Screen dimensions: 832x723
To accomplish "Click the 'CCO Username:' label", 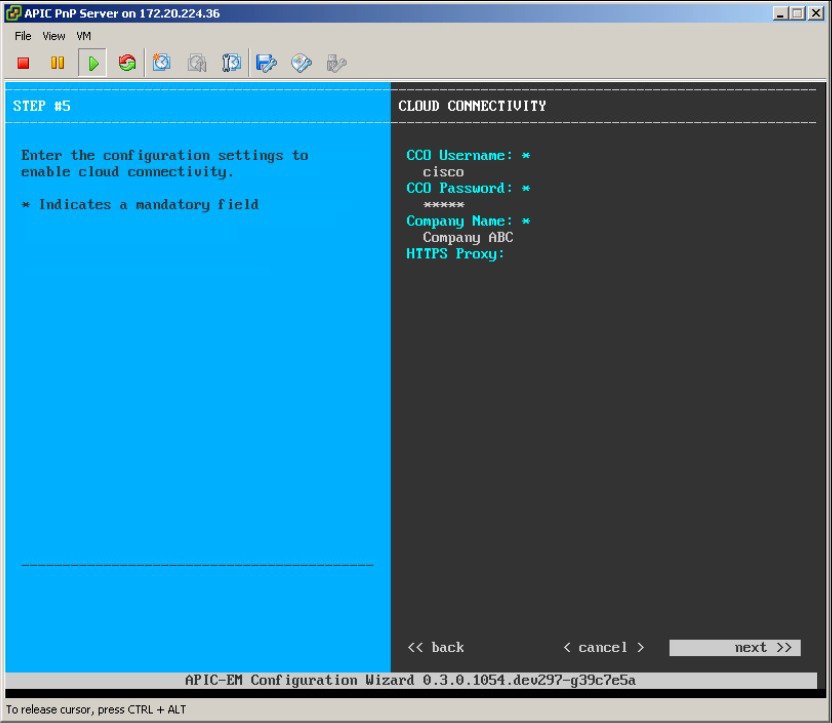I will tap(460, 155).
